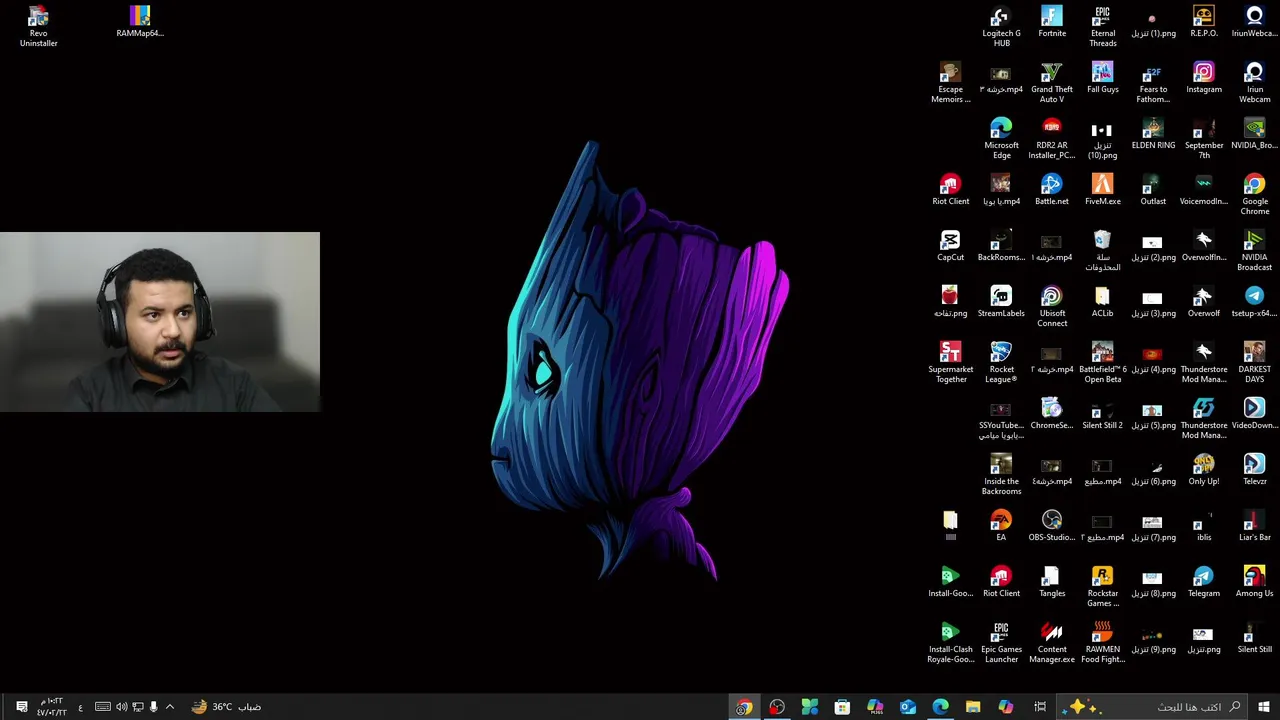
Task: Launch the CapCut desktop shortcut
Action: [950, 246]
